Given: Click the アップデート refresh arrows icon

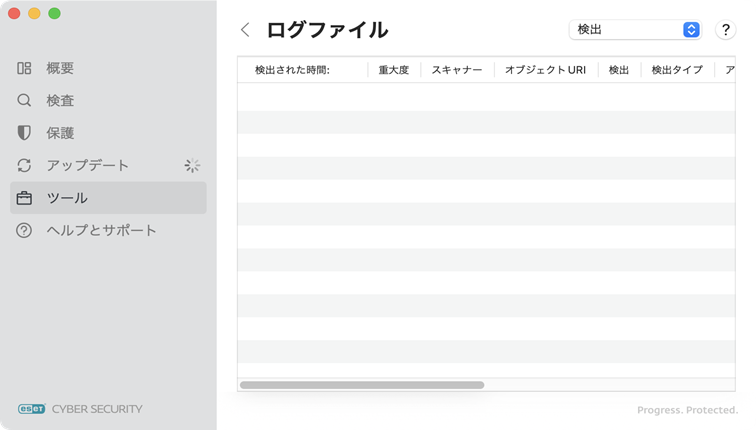Looking at the screenshot, I should [25, 165].
